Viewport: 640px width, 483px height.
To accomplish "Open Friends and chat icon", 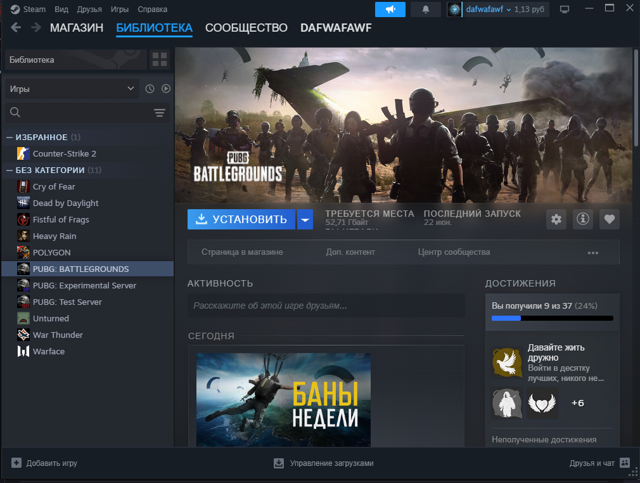I will [624, 463].
